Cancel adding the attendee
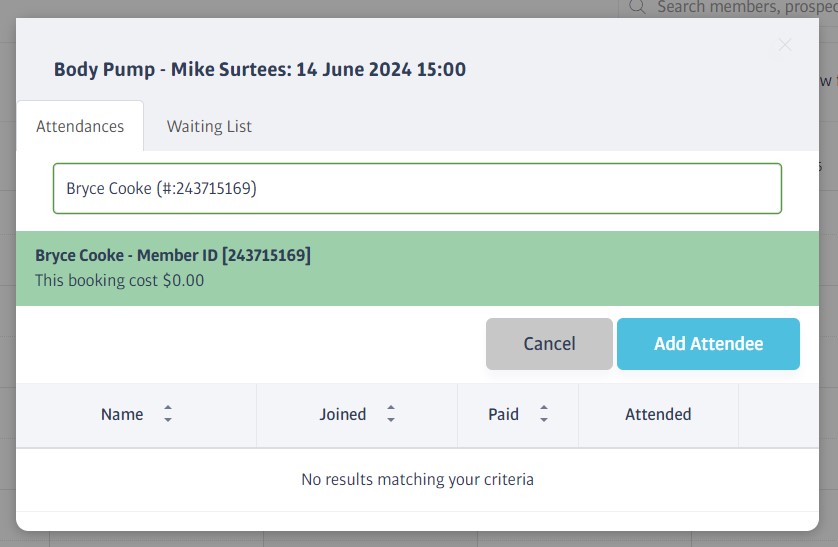 (549, 344)
